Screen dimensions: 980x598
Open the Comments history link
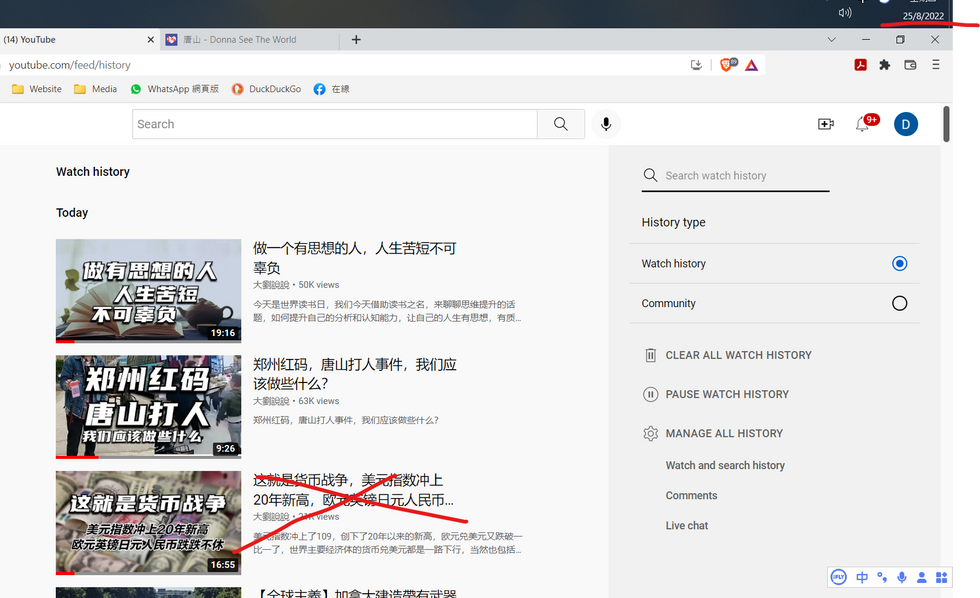[x=691, y=495]
